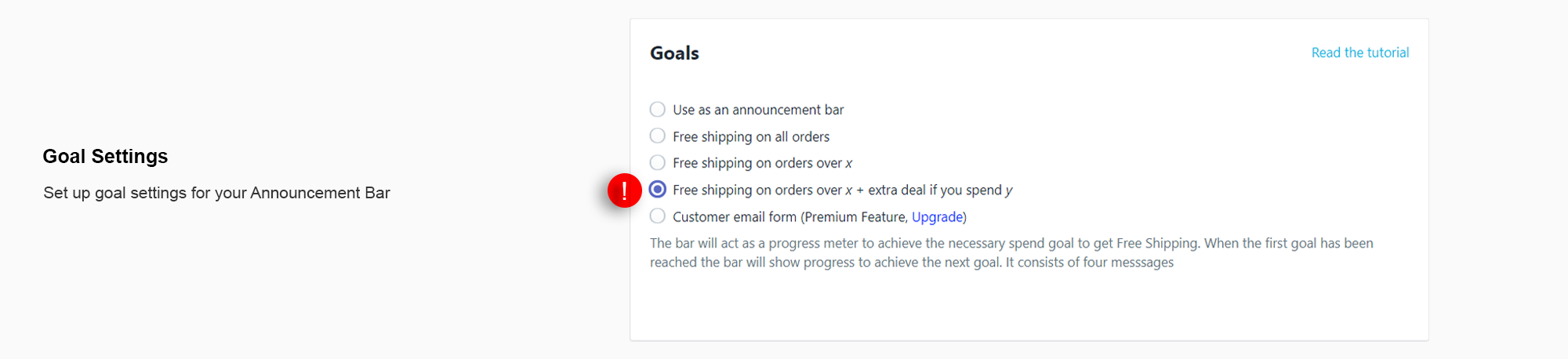The width and height of the screenshot is (1568, 359).
Task: Click the selected 'extra deal if you spend y' radio button
Action: (x=658, y=190)
